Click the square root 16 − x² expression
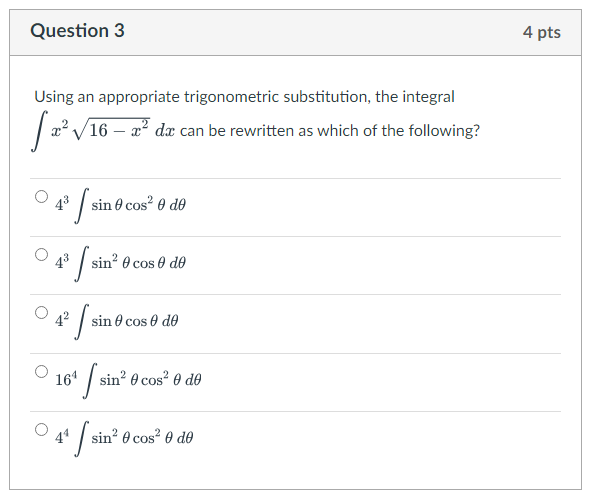Viewport: 594px width, 498px height. point(112,130)
